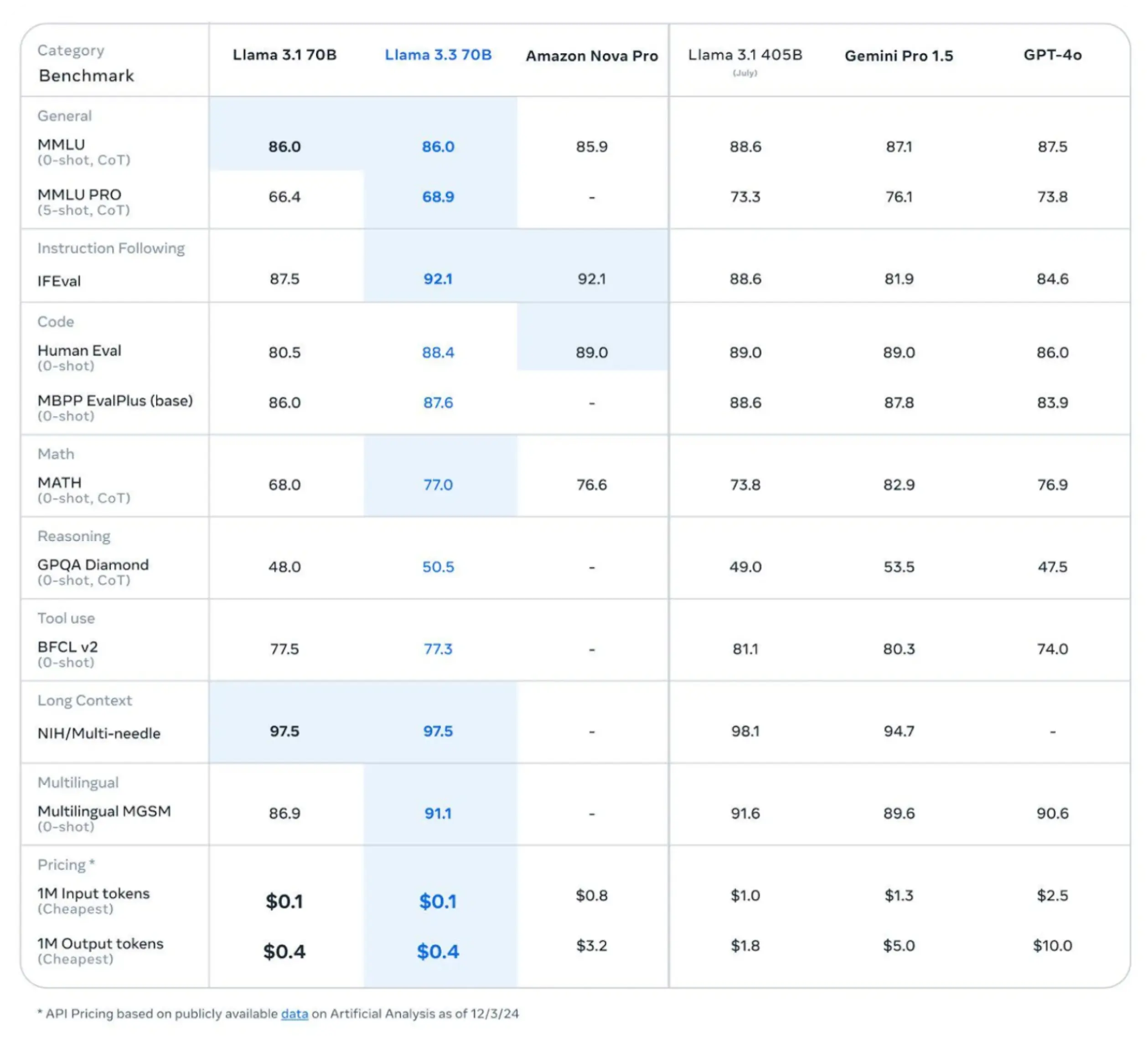Click GPT-4o's GPQA Diamond score 47.5

1052,567
